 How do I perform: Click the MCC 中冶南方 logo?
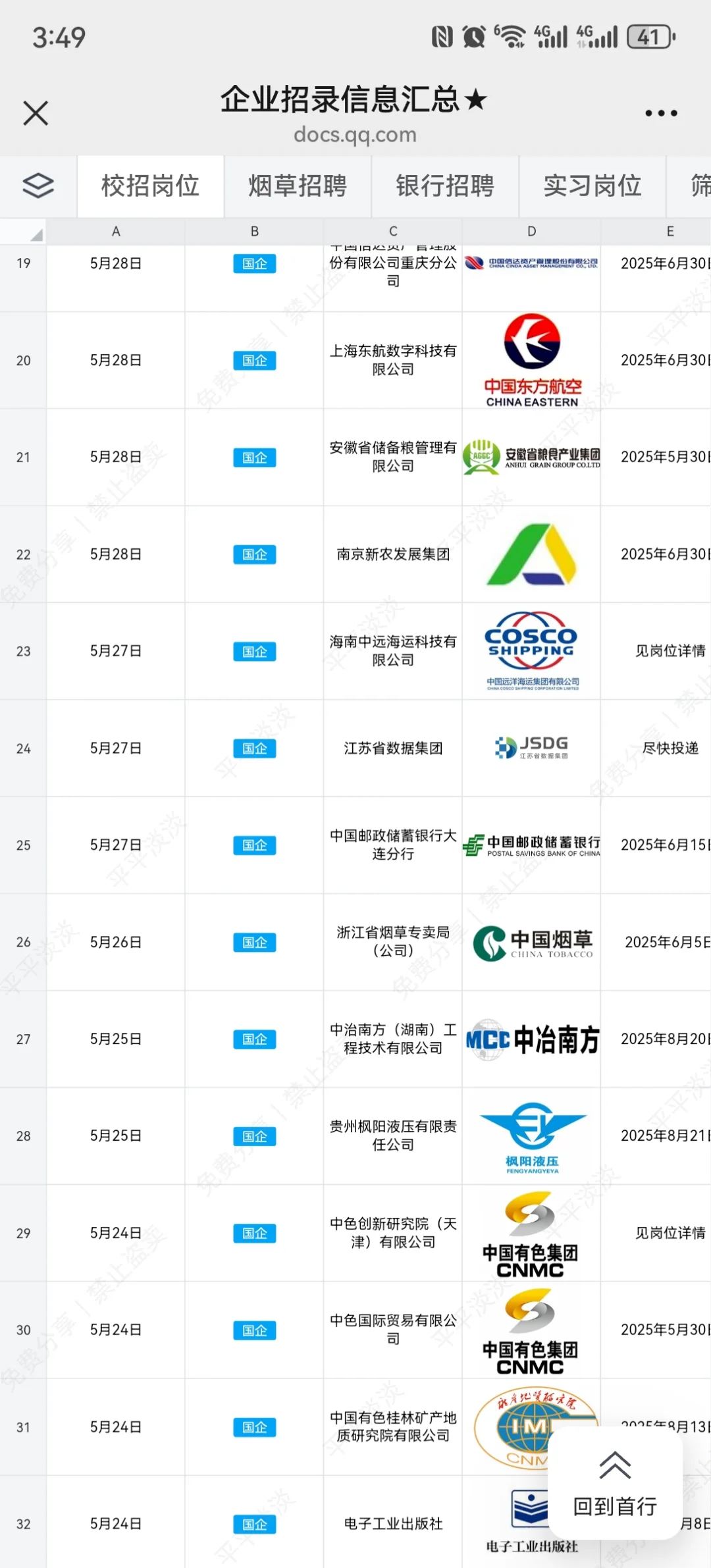coord(532,1039)
